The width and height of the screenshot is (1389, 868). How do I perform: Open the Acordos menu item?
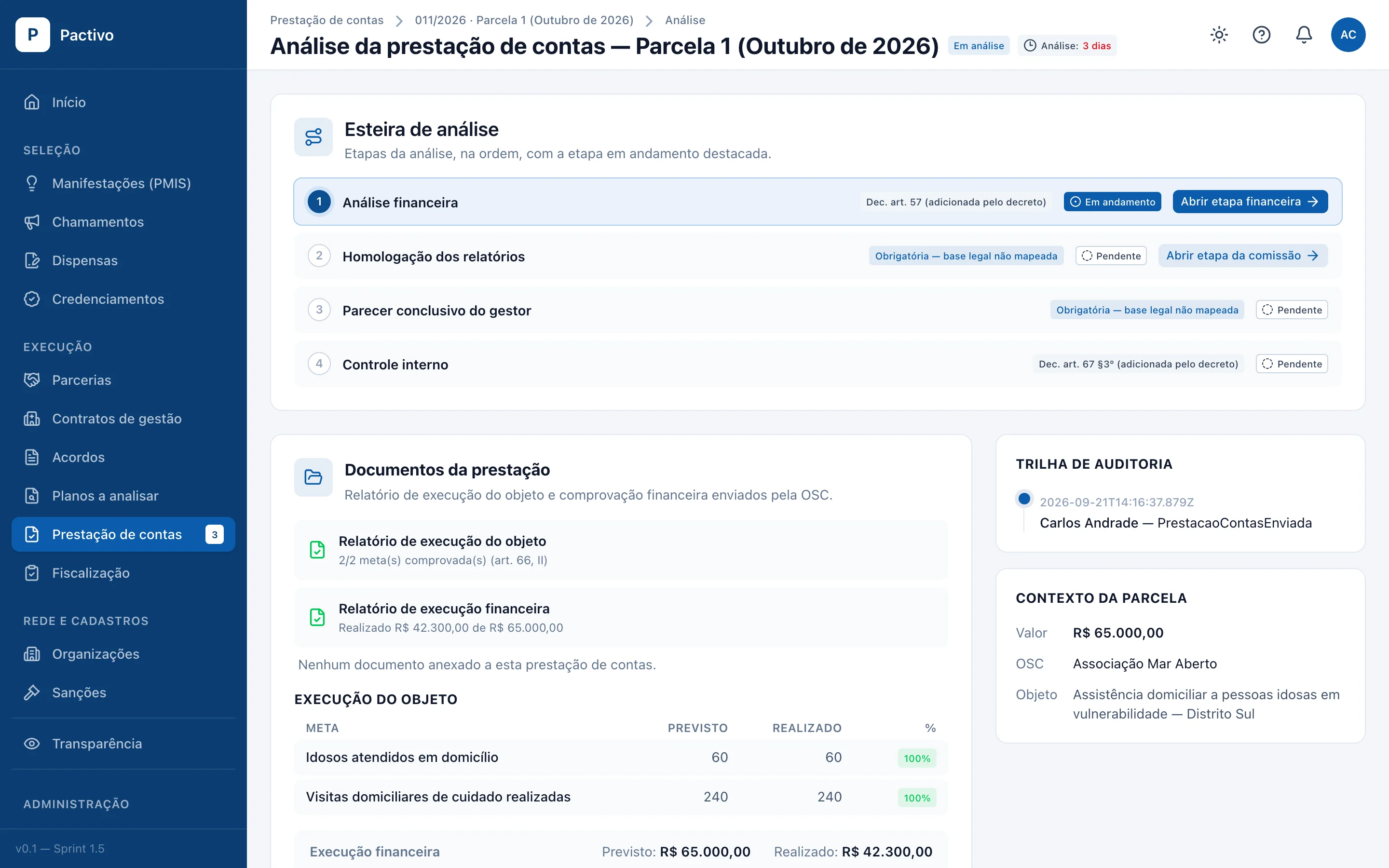pos(123,457)
